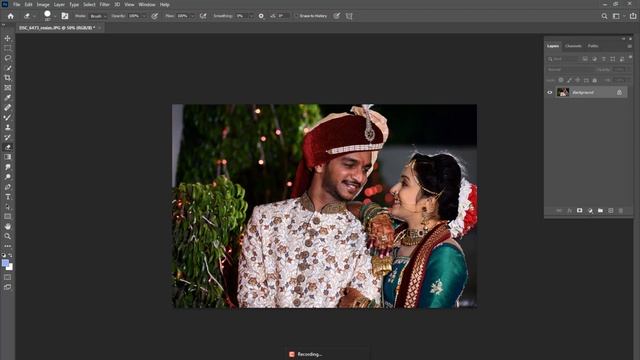Open the layer filter Kind dropdown

[564, 59]
